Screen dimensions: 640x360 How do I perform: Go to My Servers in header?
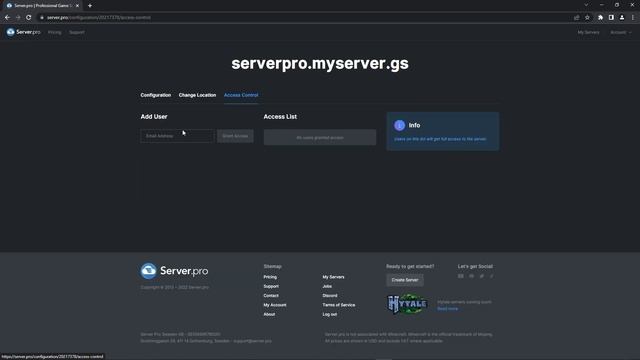[588, 32]
